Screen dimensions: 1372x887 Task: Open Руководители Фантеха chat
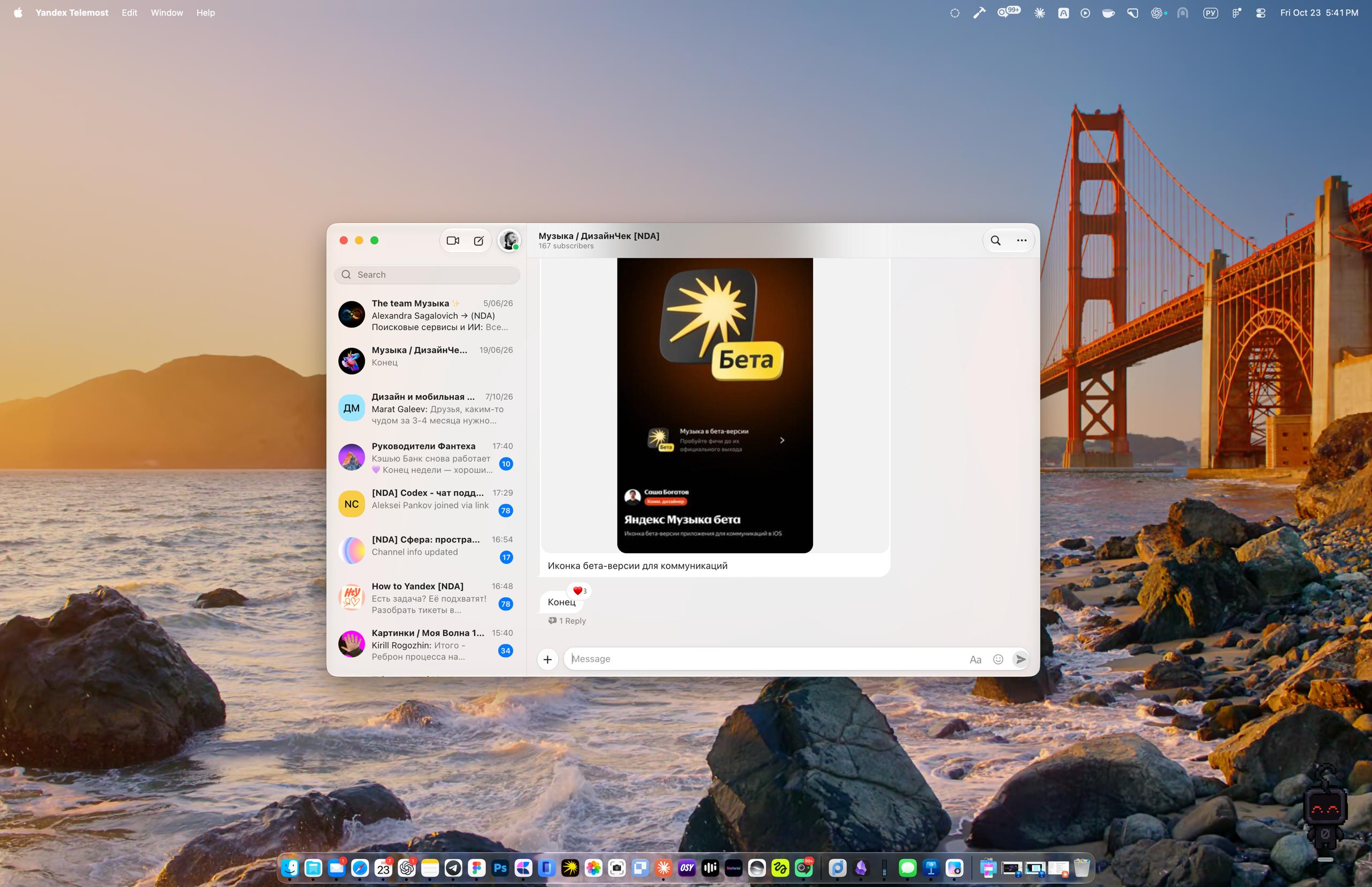click(426, 457)
